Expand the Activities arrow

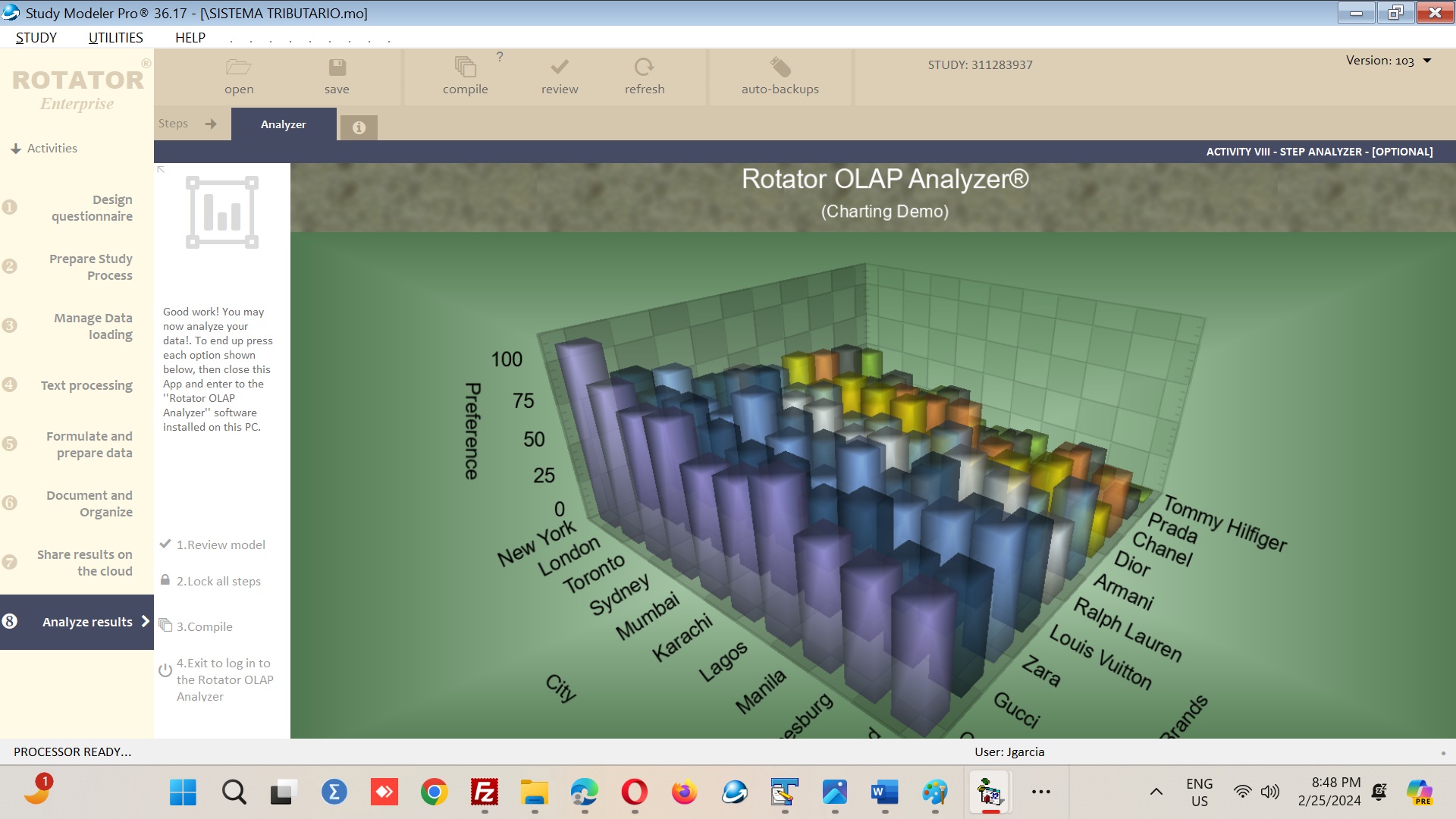tap(15, 149)
